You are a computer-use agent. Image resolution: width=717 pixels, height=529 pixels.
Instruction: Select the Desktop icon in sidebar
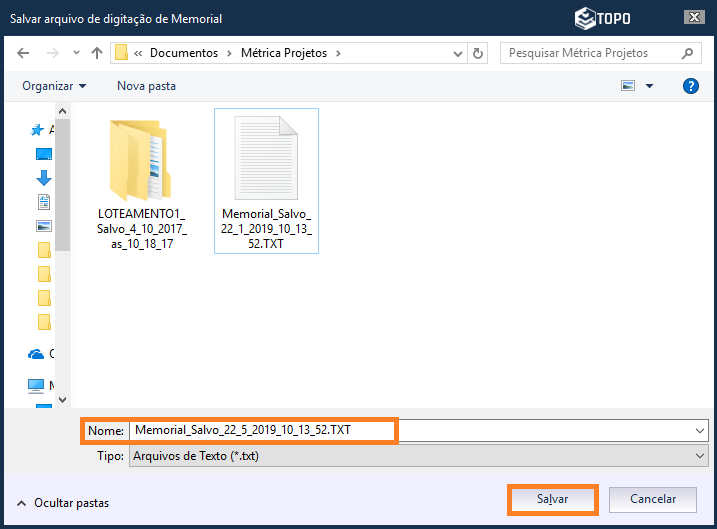pyautogui.click(x=43, y=154)
